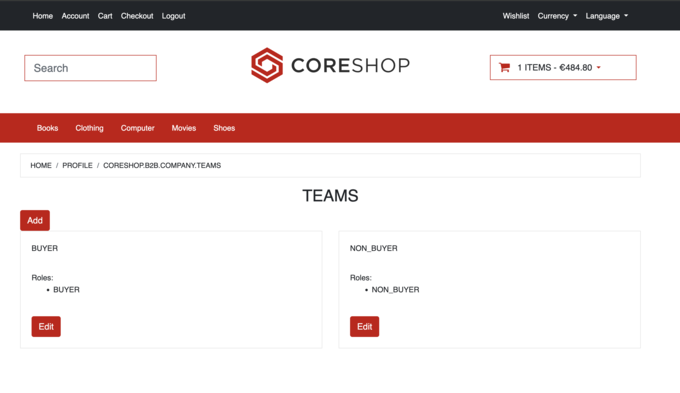Browse the Clothing category
Image resolution: width=680 pixels, height=393 pixels.
[89, 128]
